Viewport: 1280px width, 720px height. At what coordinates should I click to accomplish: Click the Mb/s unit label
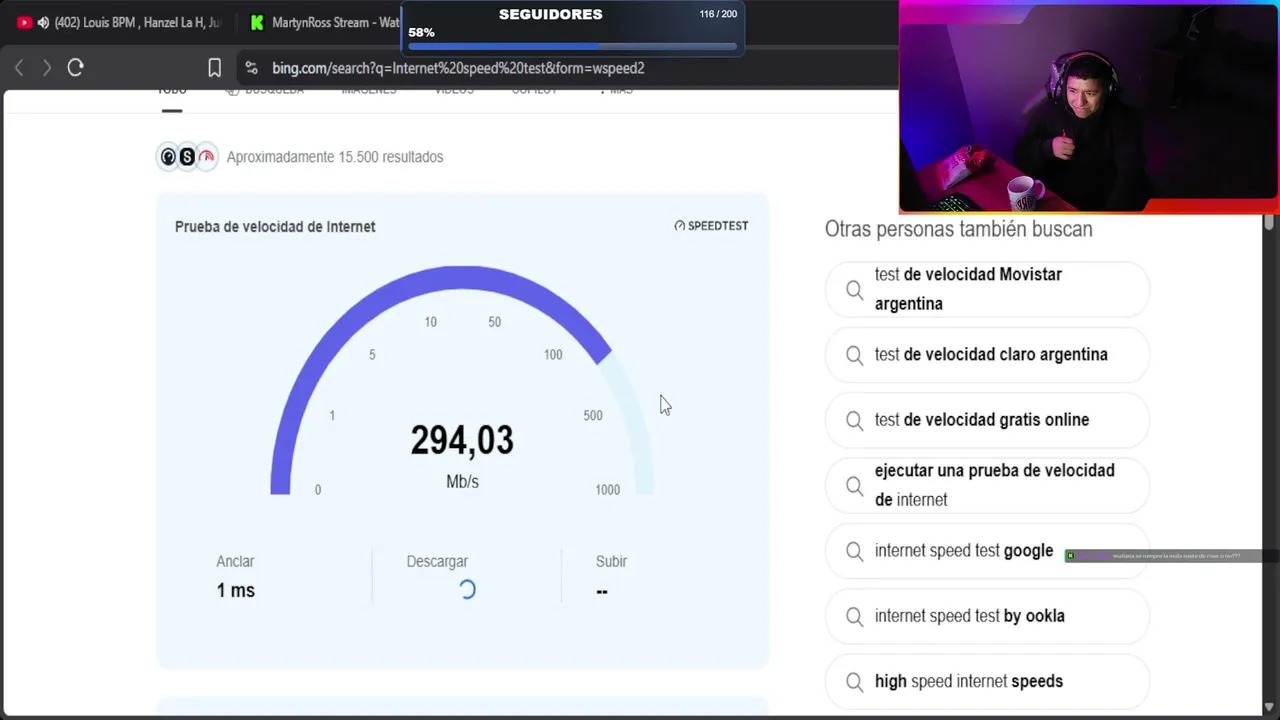(x=462, y=482)
